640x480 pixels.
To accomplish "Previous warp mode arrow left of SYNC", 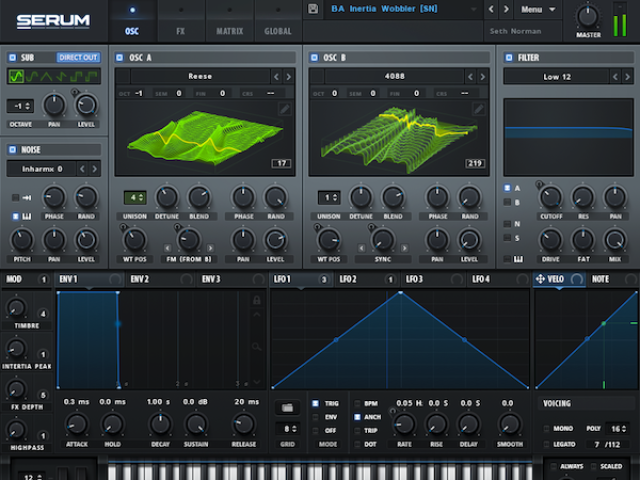I will (362, 248).
